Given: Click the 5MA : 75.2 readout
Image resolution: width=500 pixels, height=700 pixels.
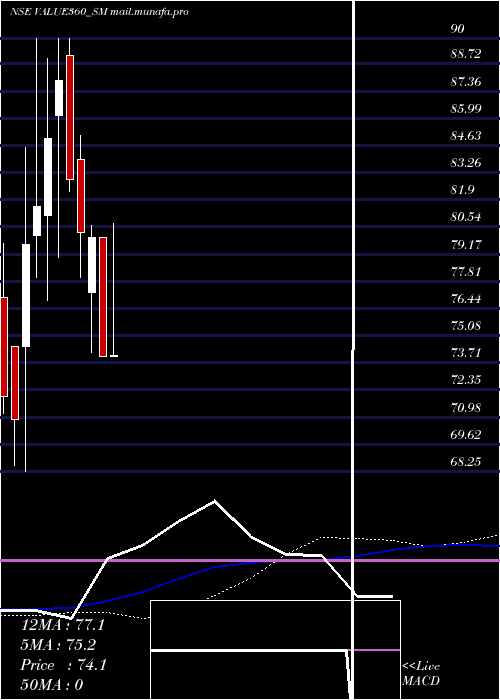Looking at the screenshot, I should click(58, 645).
